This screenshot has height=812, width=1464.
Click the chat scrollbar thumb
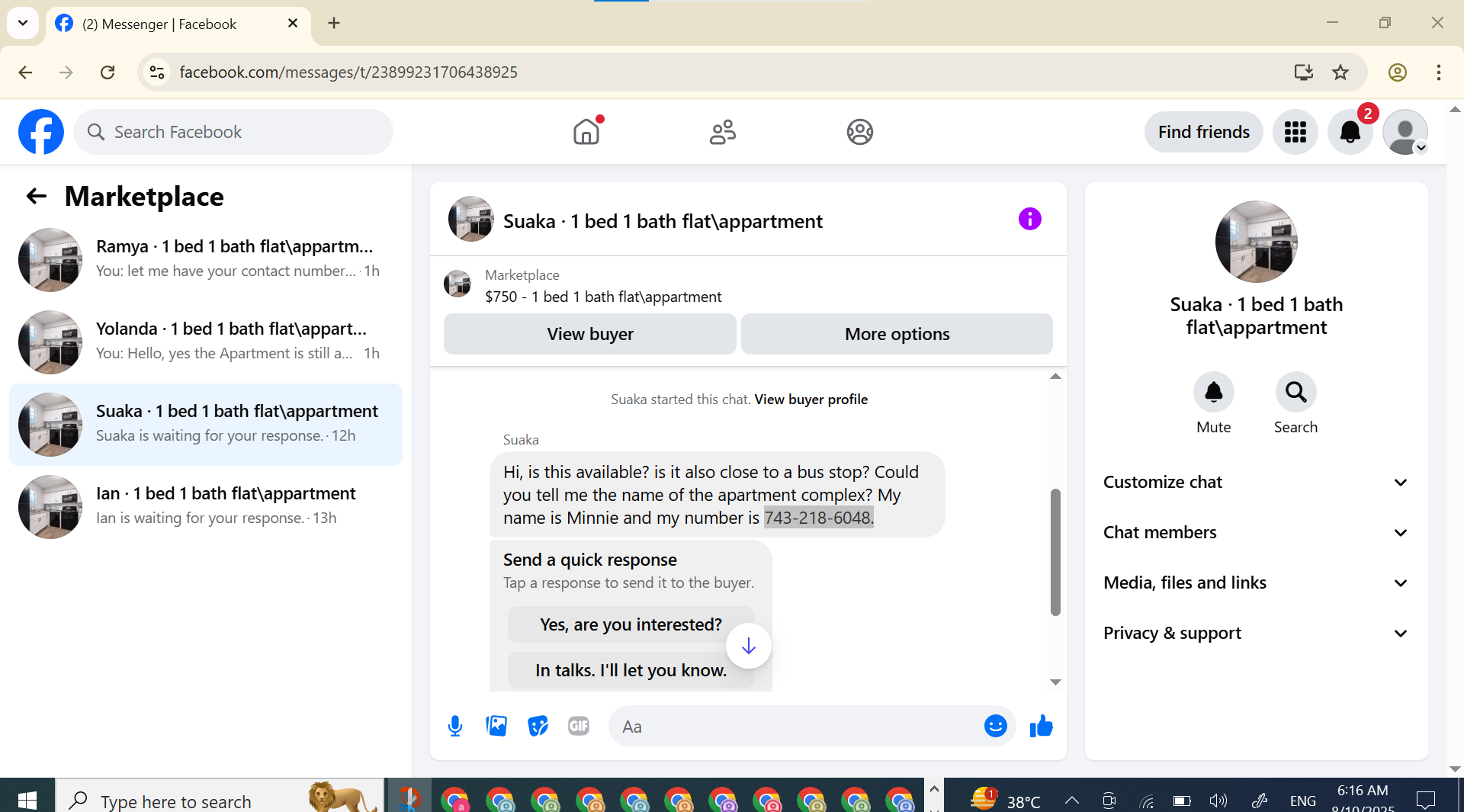1055,551
